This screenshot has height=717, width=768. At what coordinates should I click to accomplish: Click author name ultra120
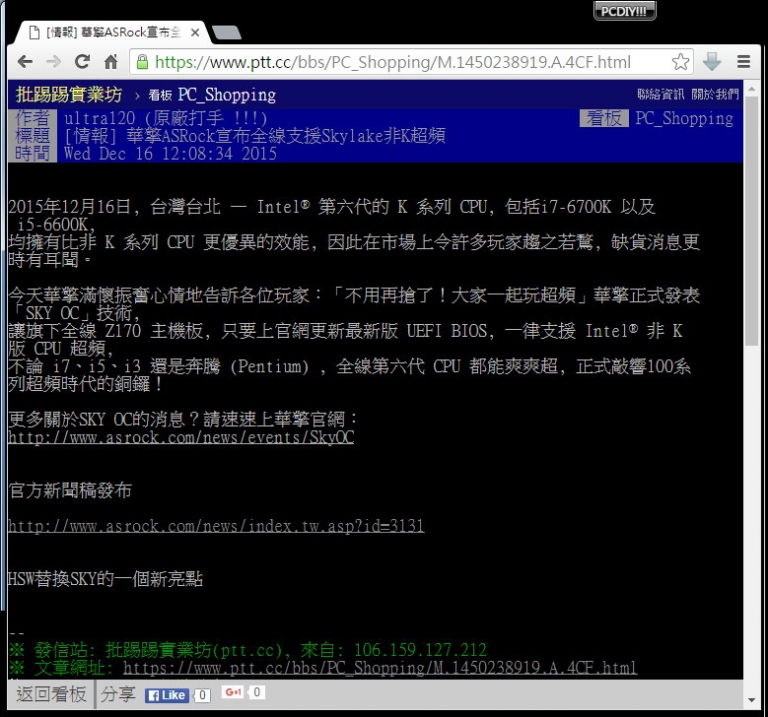[x=99, y=118]
